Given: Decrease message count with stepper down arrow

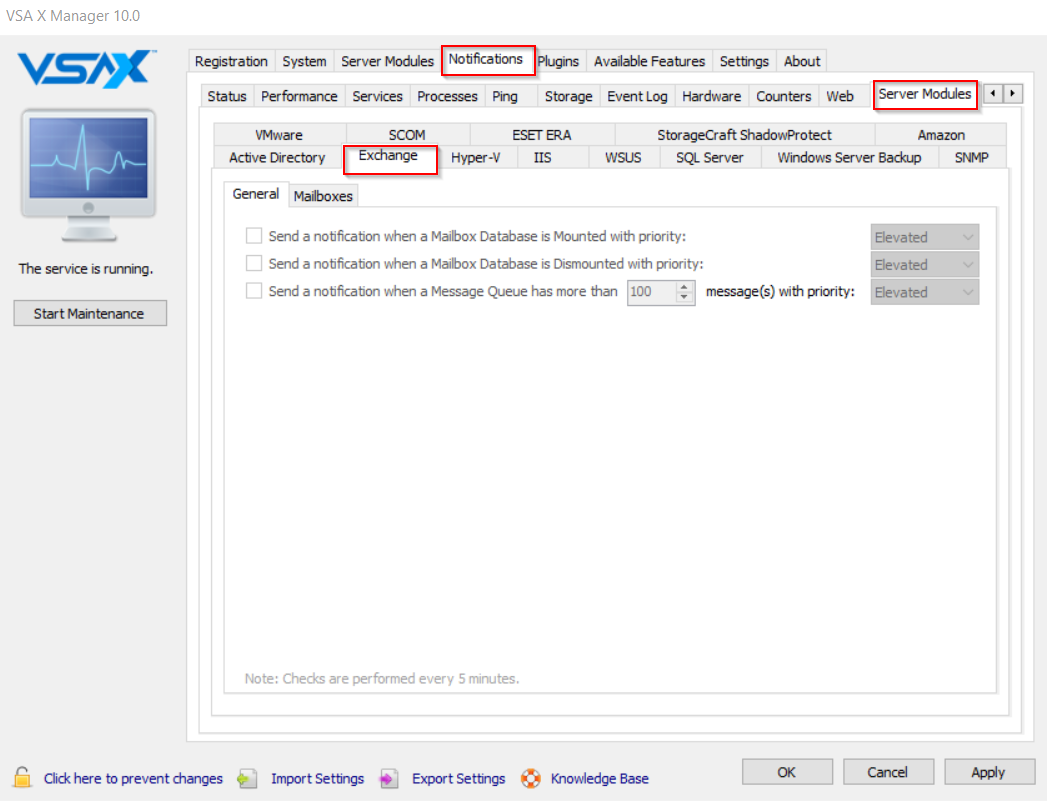Looking at the screenshot, I should tap(684, 297).
